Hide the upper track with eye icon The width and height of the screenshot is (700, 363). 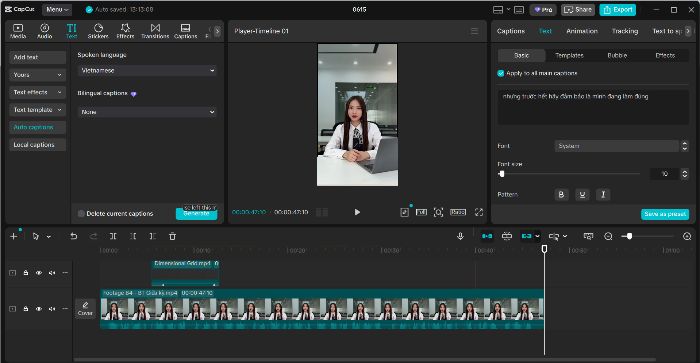(39, 273)
